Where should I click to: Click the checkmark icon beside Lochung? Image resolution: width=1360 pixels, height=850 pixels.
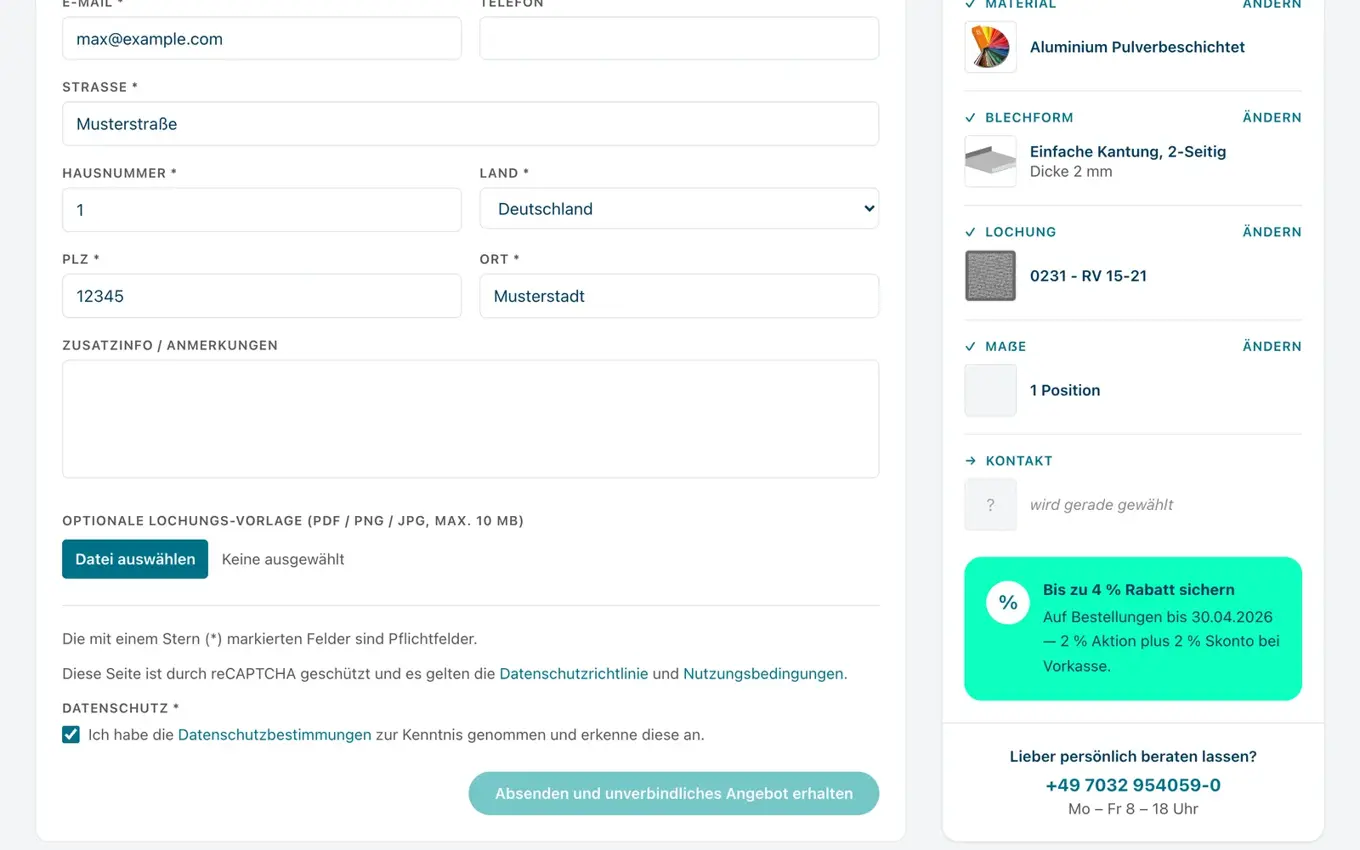coord(970,232)
